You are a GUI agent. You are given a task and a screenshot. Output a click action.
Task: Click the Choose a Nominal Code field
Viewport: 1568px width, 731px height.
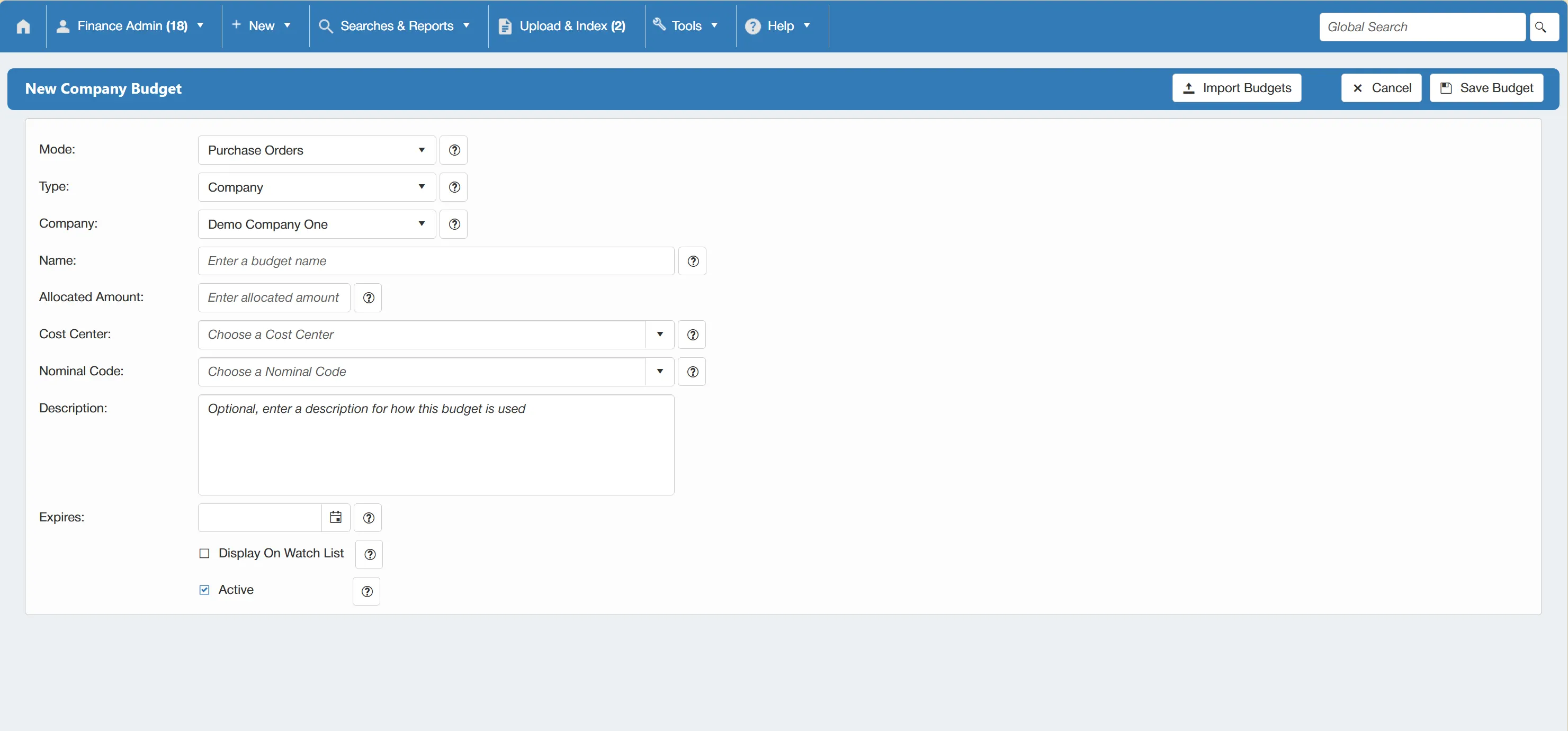(422, 372)
